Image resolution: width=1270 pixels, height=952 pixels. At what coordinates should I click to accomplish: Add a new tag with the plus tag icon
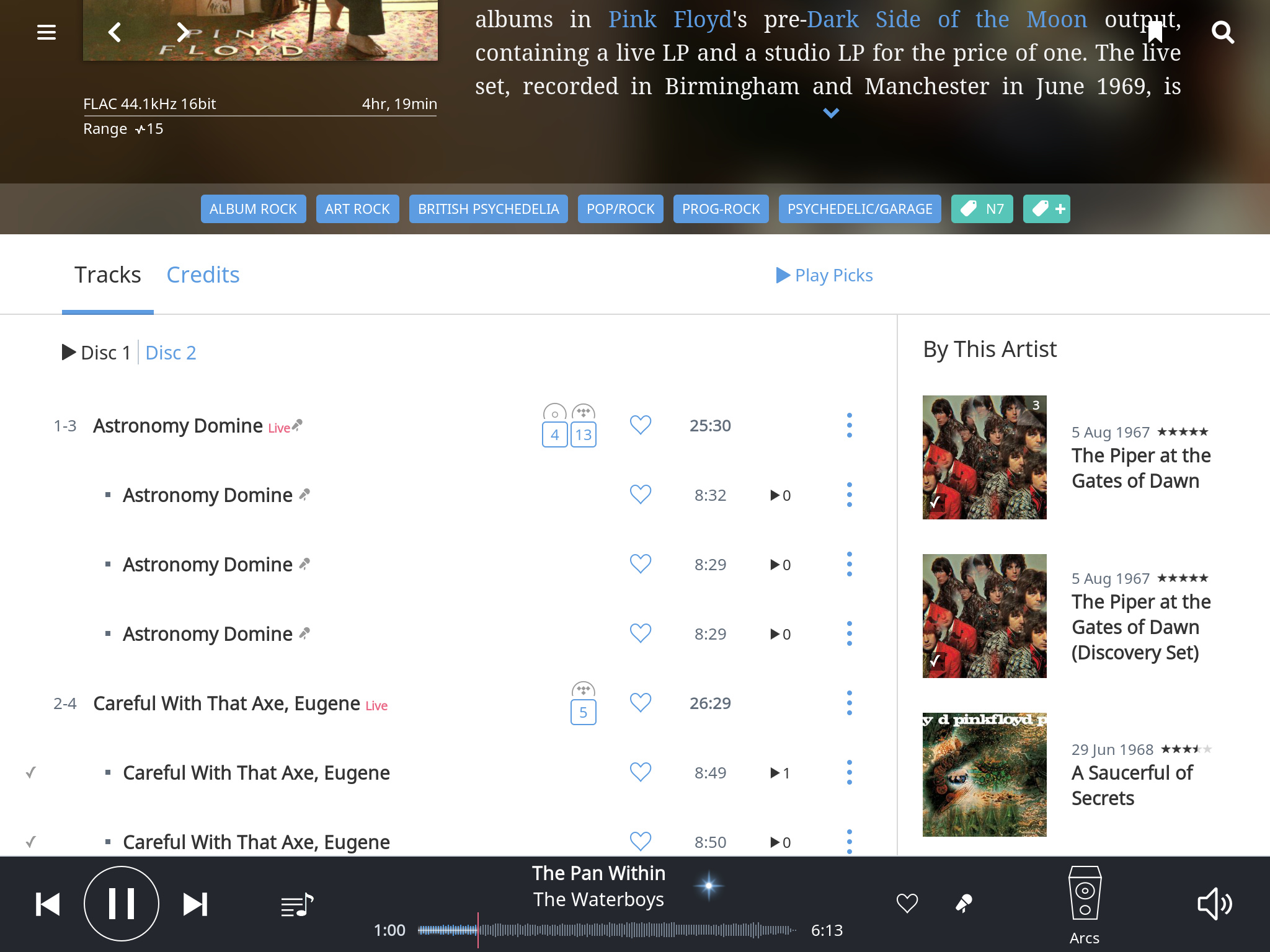click(x=1046, y=209)
